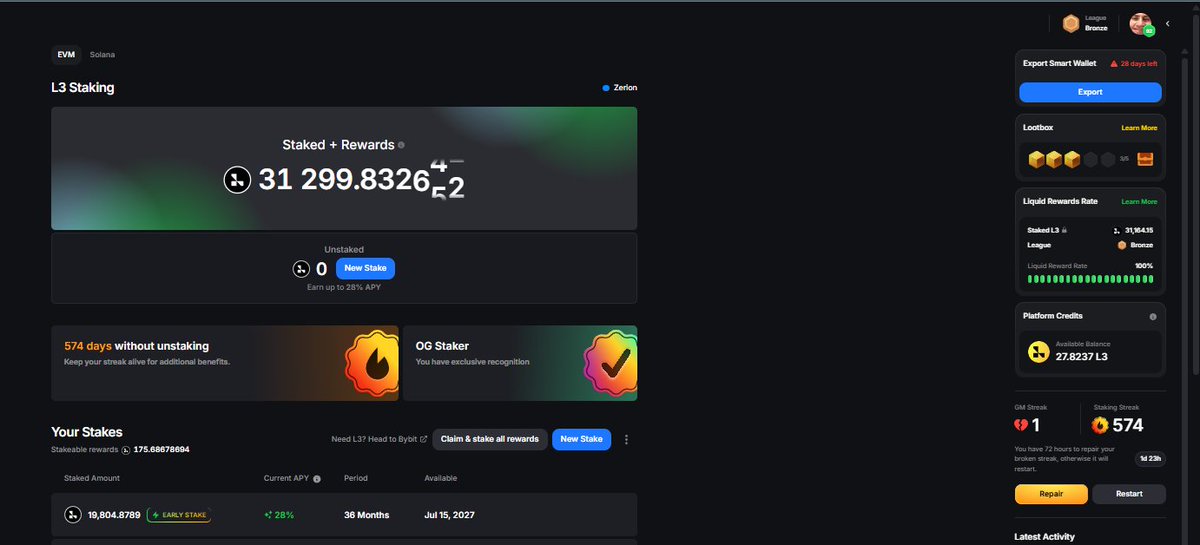Collapse the sidebar with the chevron arrow
The width and height of the screenshot is (1200, 545).
1168,23
